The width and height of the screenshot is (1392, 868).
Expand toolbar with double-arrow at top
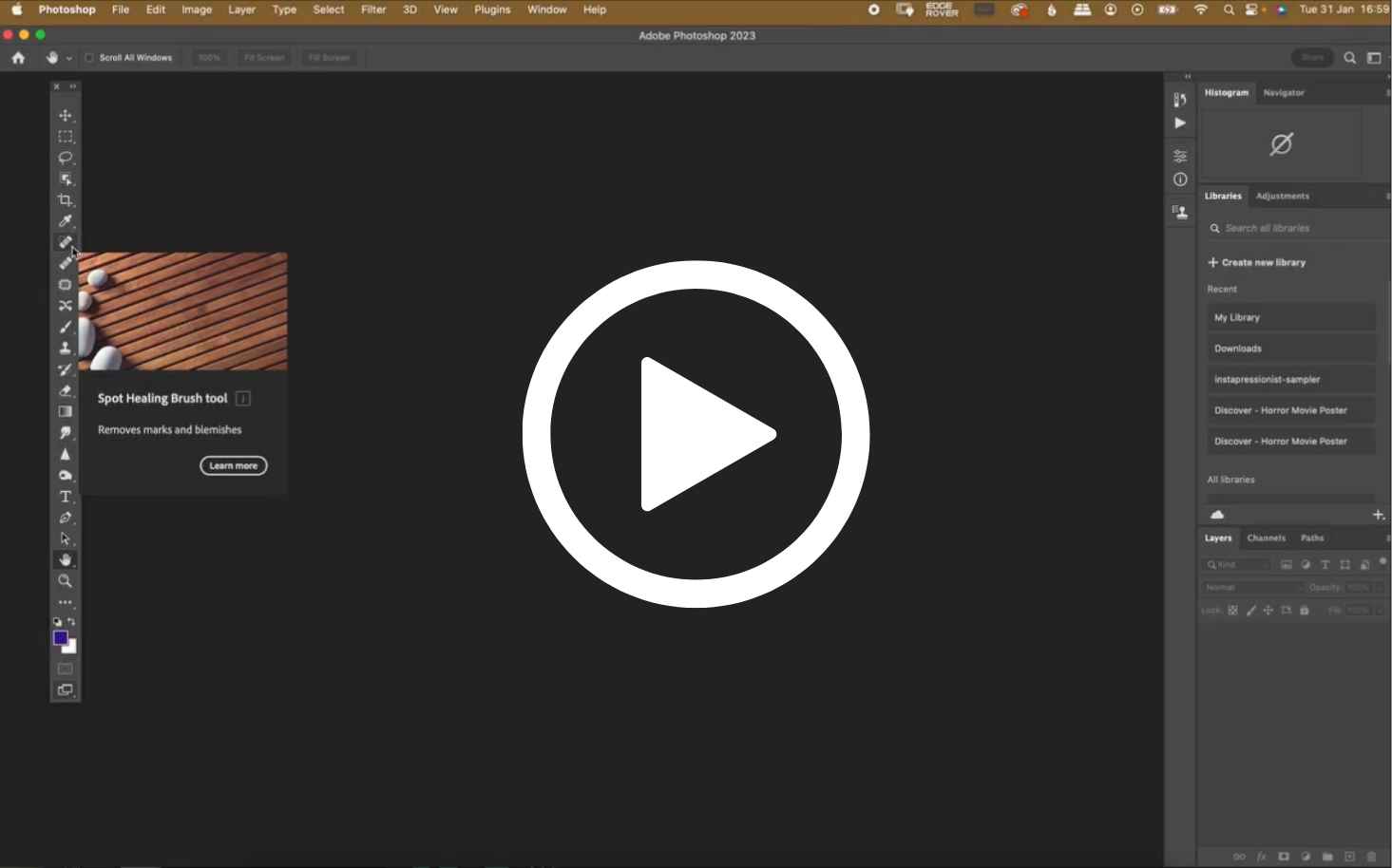tap(73, 86)
